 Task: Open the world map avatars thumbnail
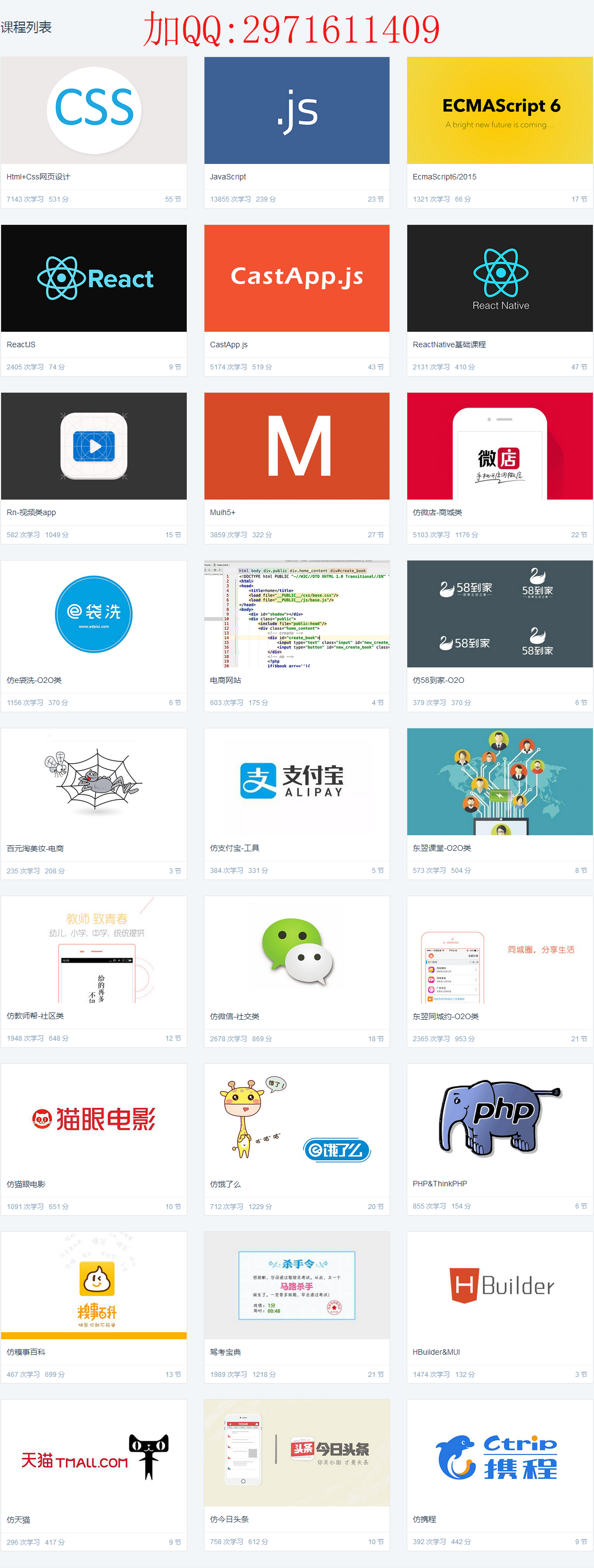[x=500, y=782]
